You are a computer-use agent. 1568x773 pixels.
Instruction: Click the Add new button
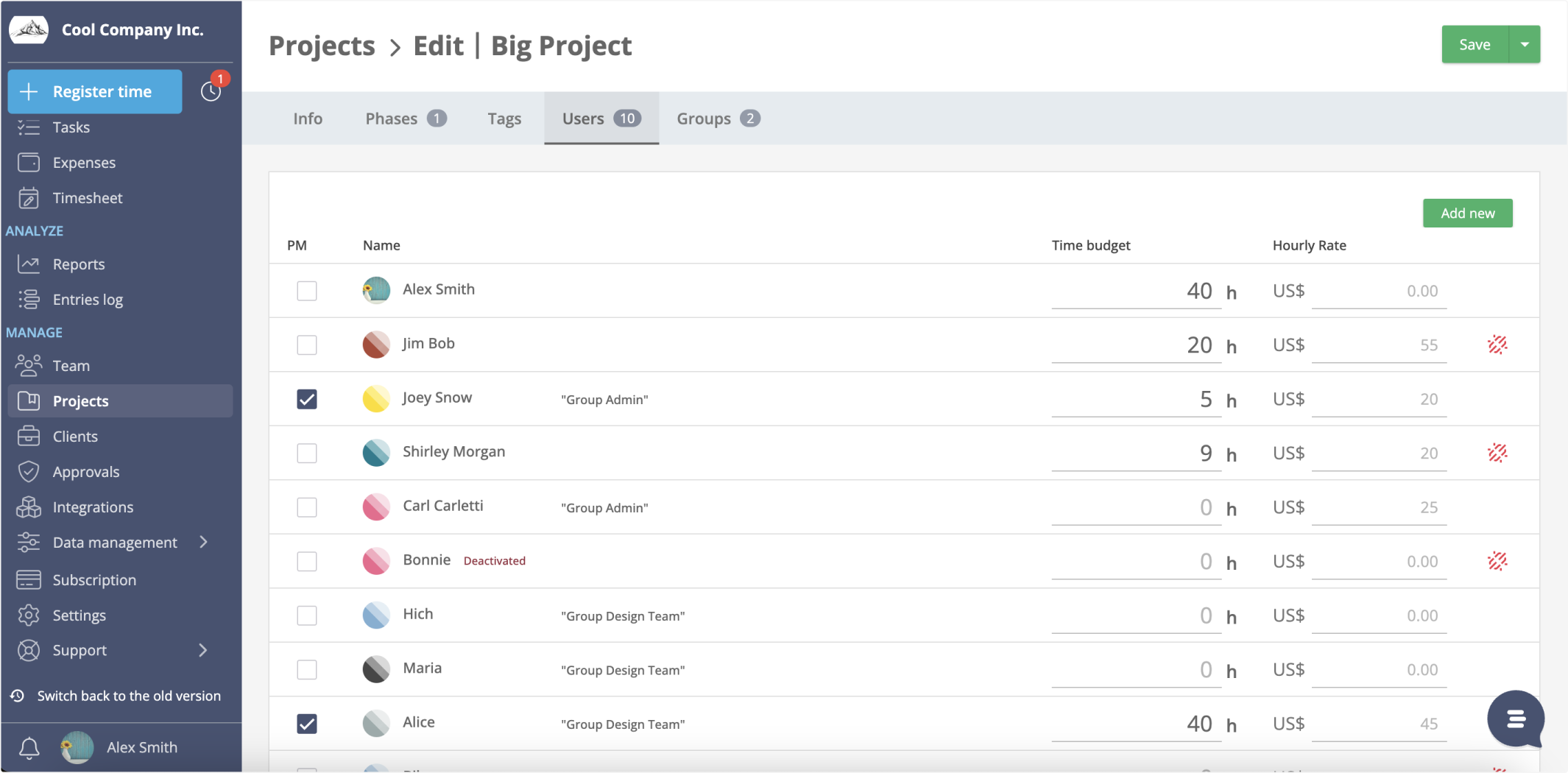pyautogui.click(x=1466, y=213)
